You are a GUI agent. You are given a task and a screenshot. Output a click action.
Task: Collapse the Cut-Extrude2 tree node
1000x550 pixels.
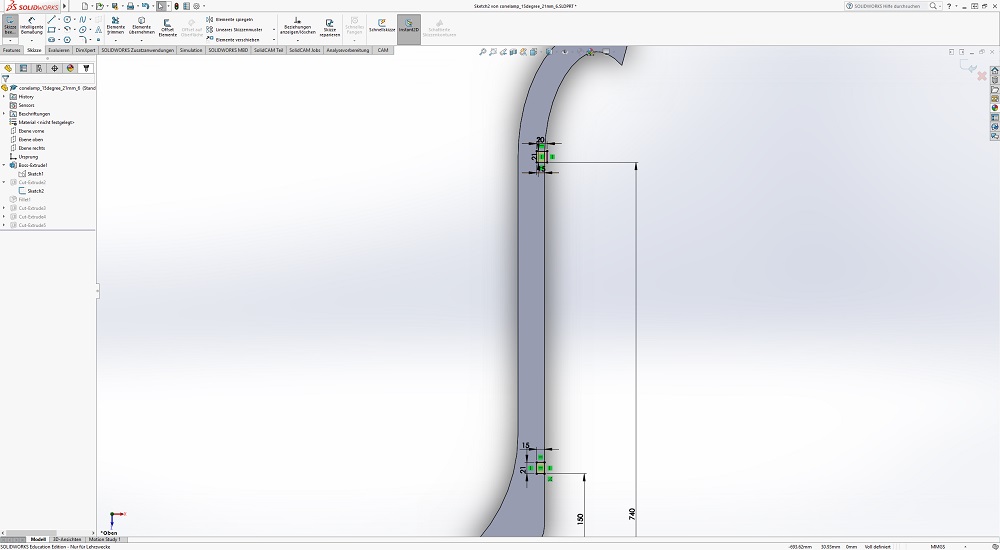[x=4, y=182]
